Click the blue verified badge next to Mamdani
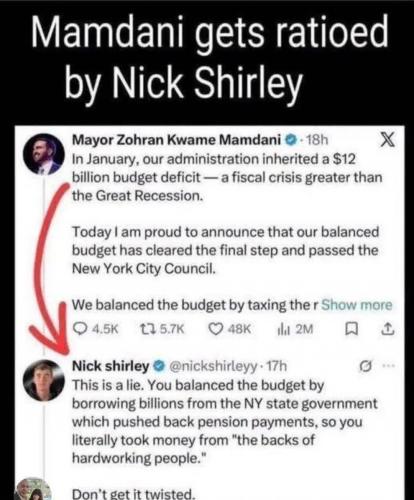 click(x=291, y=140)
